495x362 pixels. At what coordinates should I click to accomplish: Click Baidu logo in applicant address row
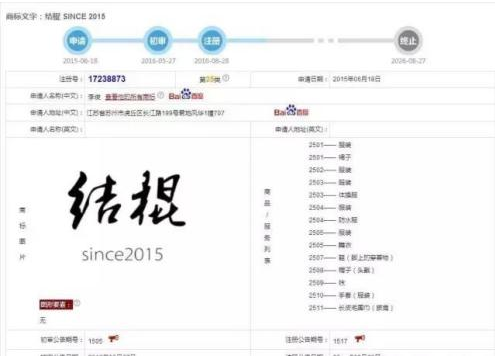(291, 111)
